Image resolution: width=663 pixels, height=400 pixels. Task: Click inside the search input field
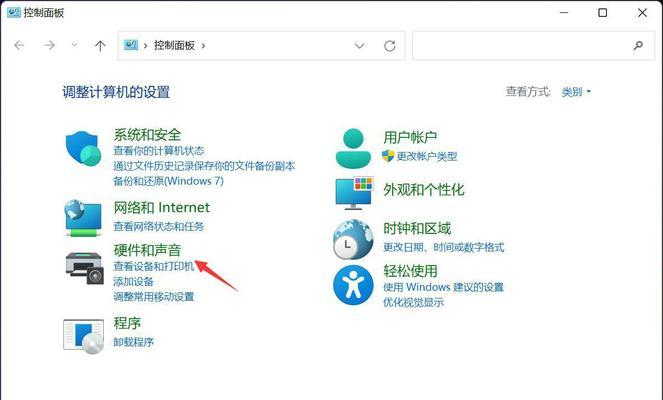click(533, 45)
